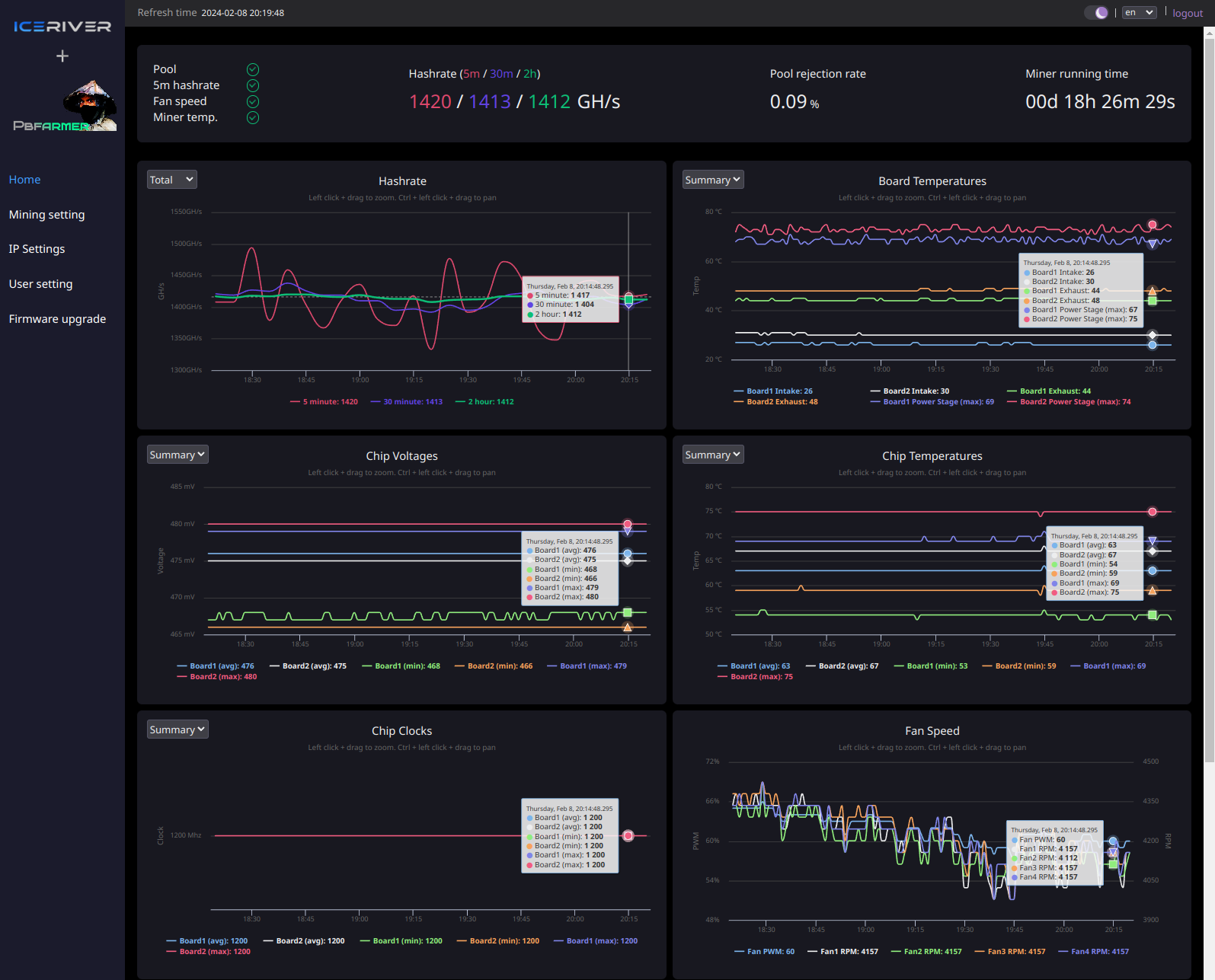Click the Miner temp. status check icon
1215x980 pixels.
coord(253,117)
